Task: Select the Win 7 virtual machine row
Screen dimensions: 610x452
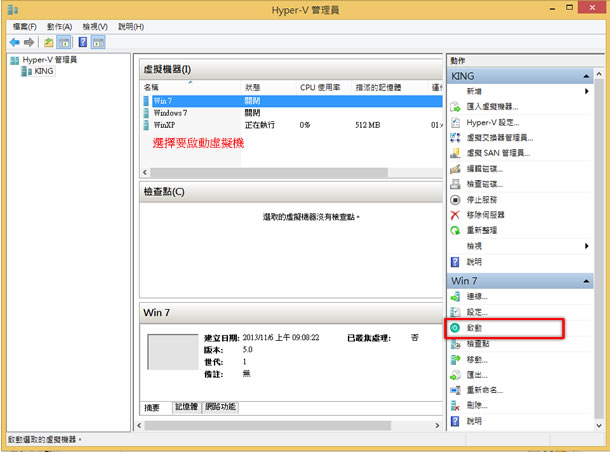Action: [x=293, y=101]
